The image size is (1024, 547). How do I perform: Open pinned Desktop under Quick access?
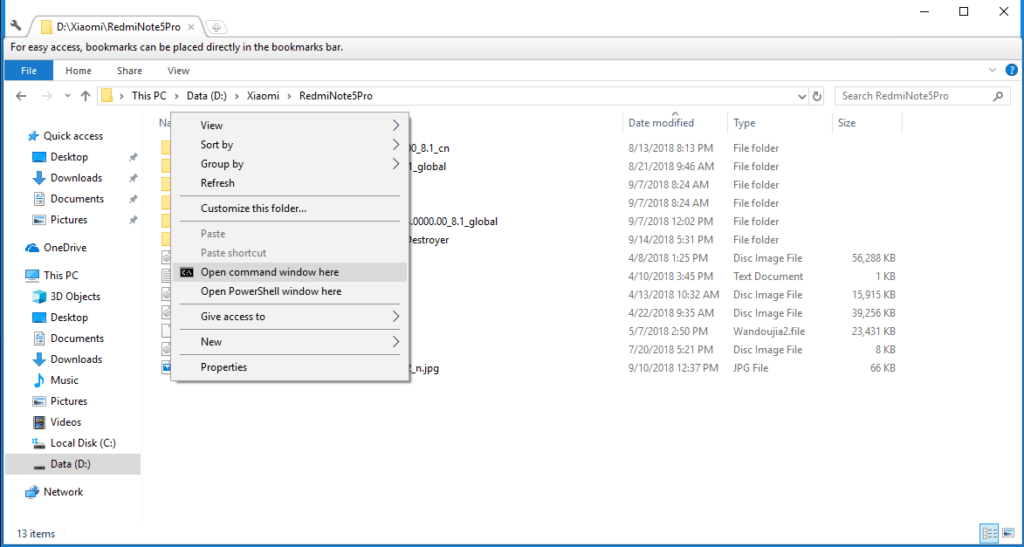click(x=69, y=157)
